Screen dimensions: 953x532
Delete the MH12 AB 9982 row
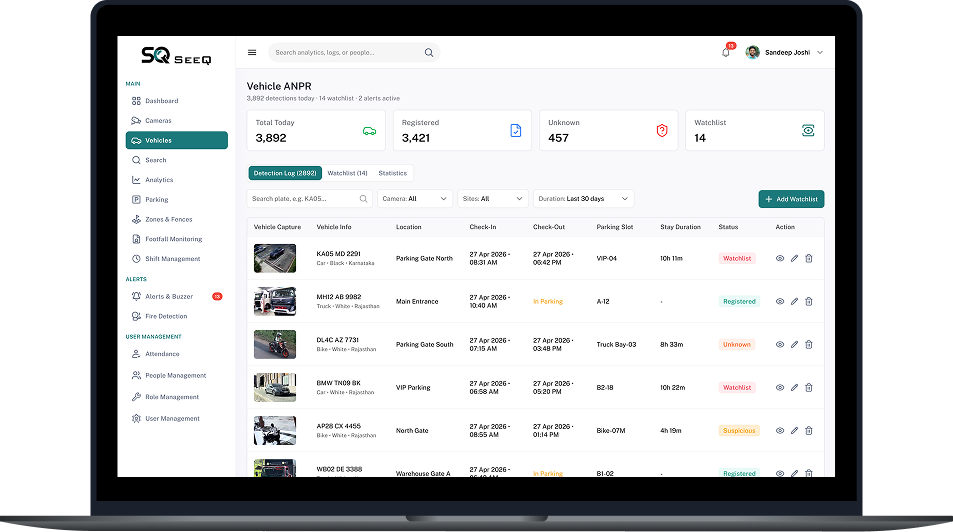pos(809,302)
